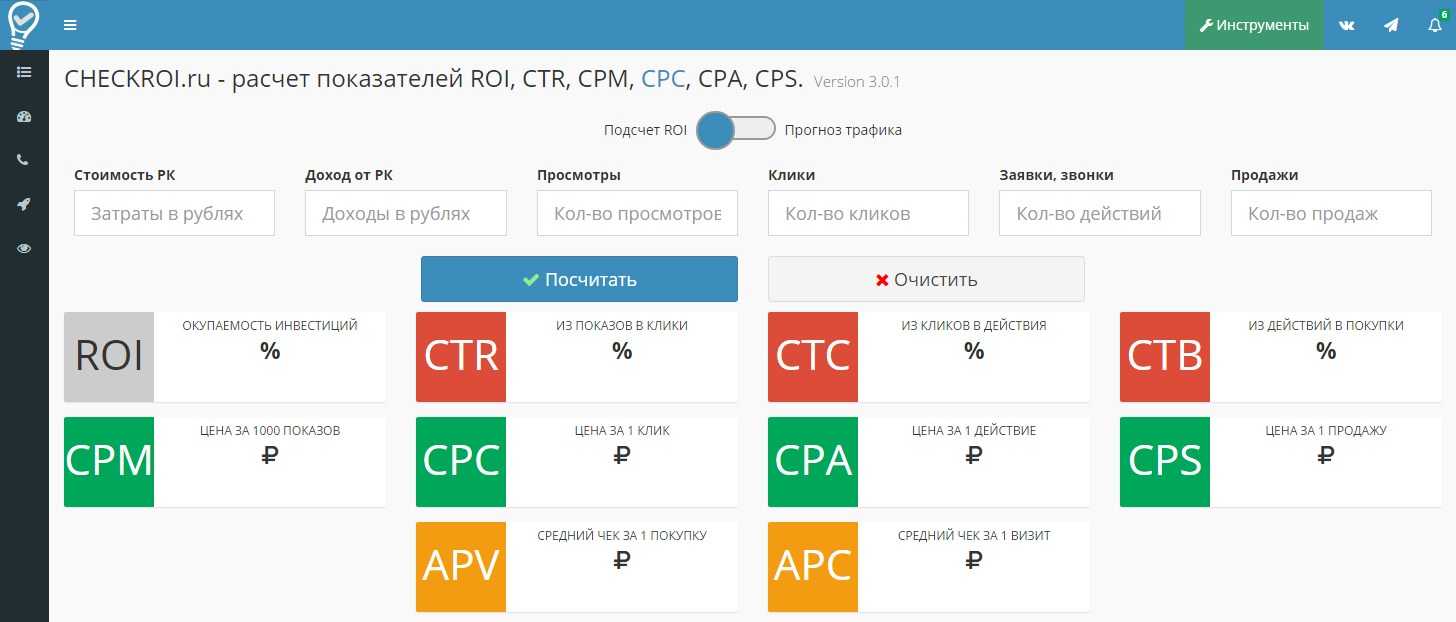Click the gray ROI tile

pos(109,357)
